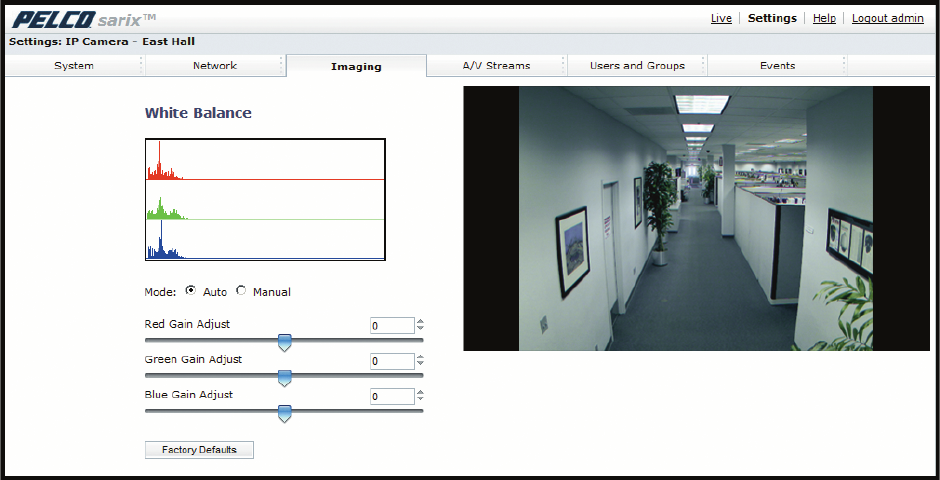The height and width of the screenshot is (480, 940).
Task: Click the Blue Gain Adjust slider handle
Action: pos(285,413)
